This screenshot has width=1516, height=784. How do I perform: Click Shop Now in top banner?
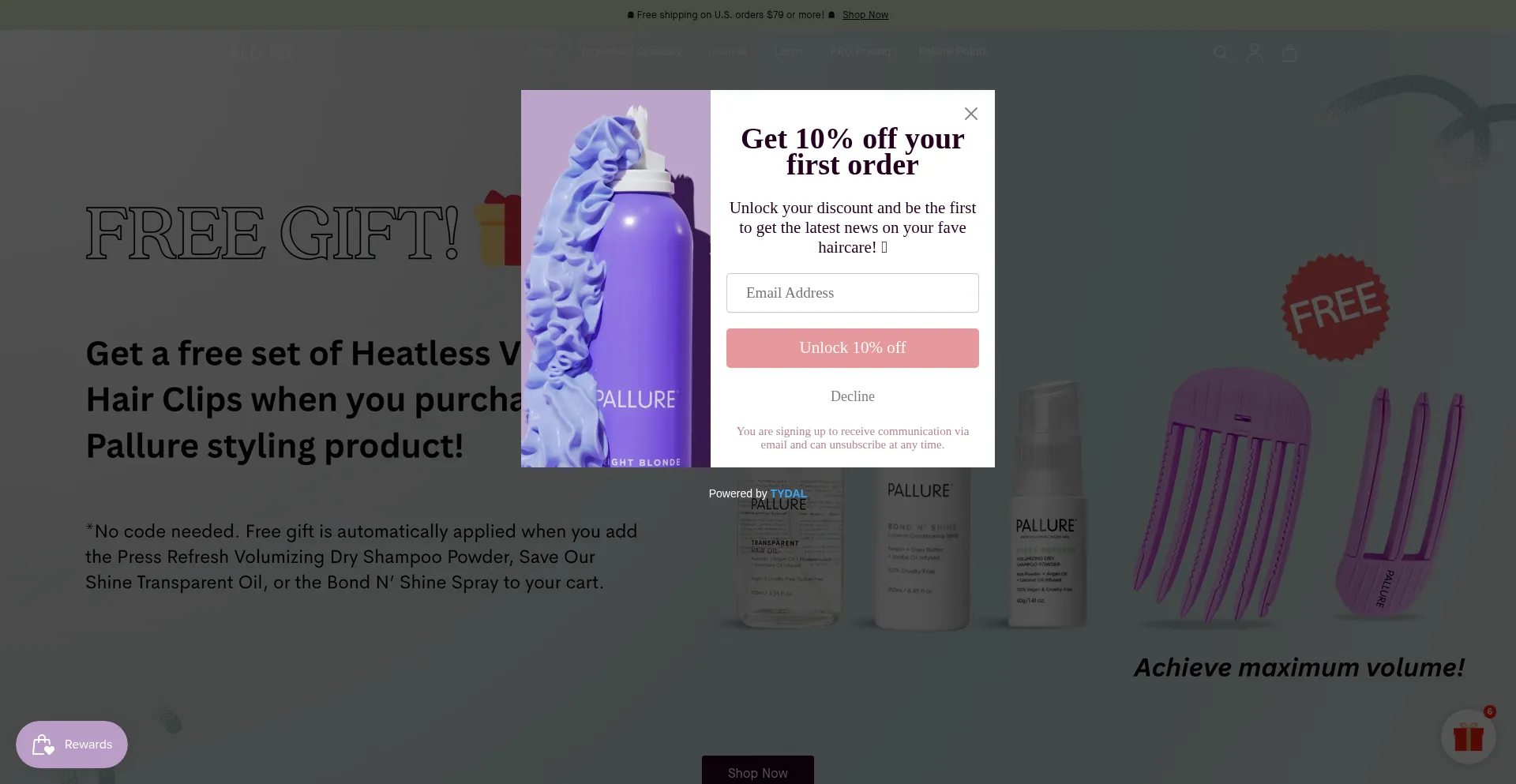(x=865, y=15)
